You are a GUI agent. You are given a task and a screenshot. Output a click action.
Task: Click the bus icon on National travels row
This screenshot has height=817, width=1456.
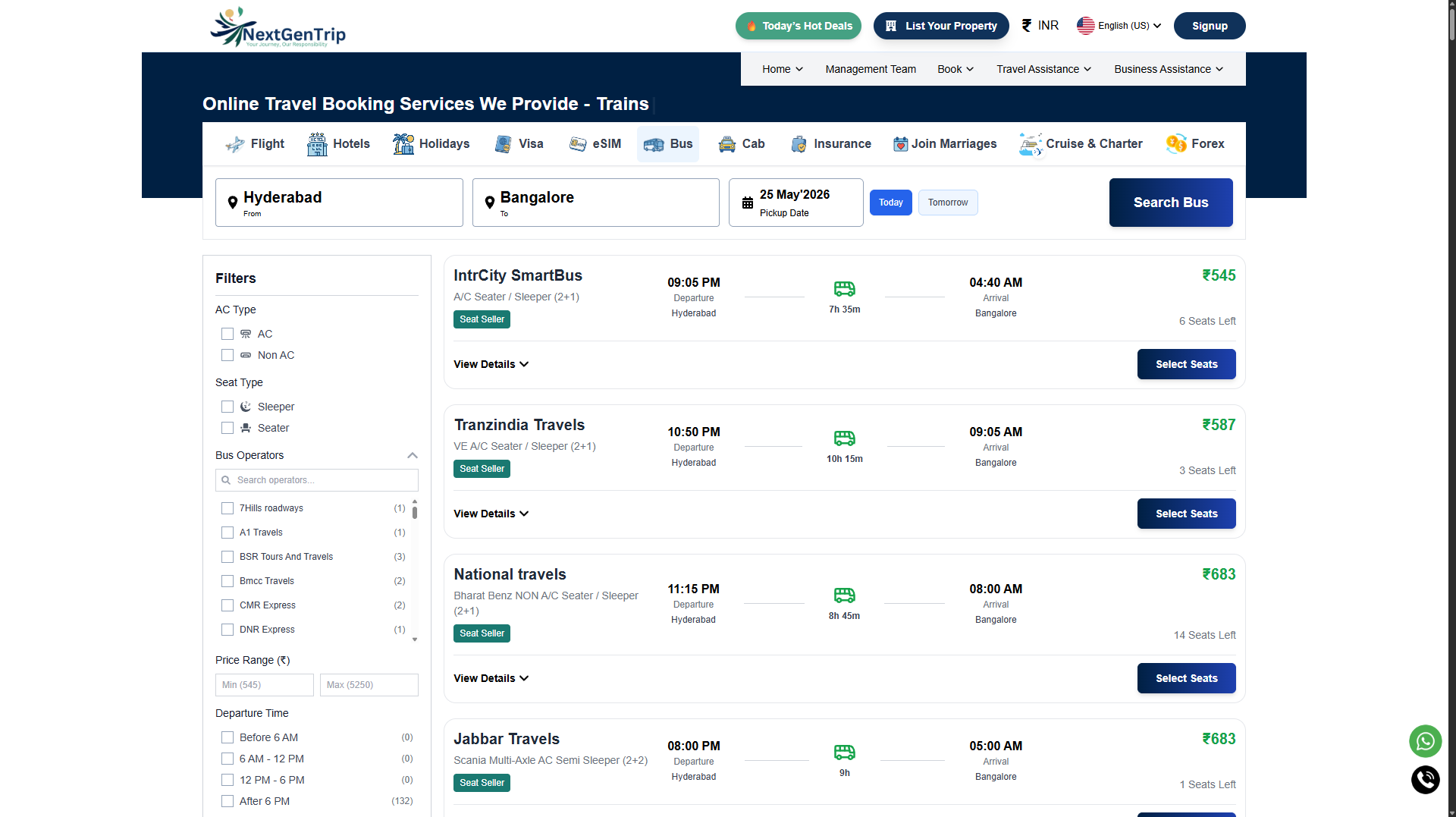click(844, 595)
